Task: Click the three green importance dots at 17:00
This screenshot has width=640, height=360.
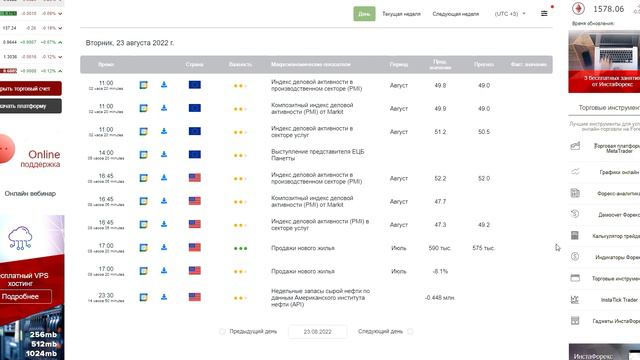Action: [240, 248]
